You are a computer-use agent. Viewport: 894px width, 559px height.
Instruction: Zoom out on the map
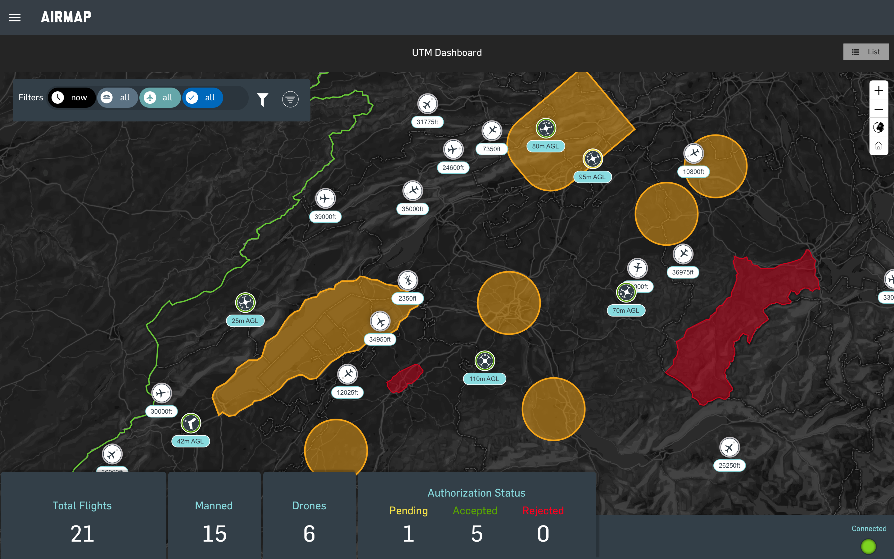point(878,109)
